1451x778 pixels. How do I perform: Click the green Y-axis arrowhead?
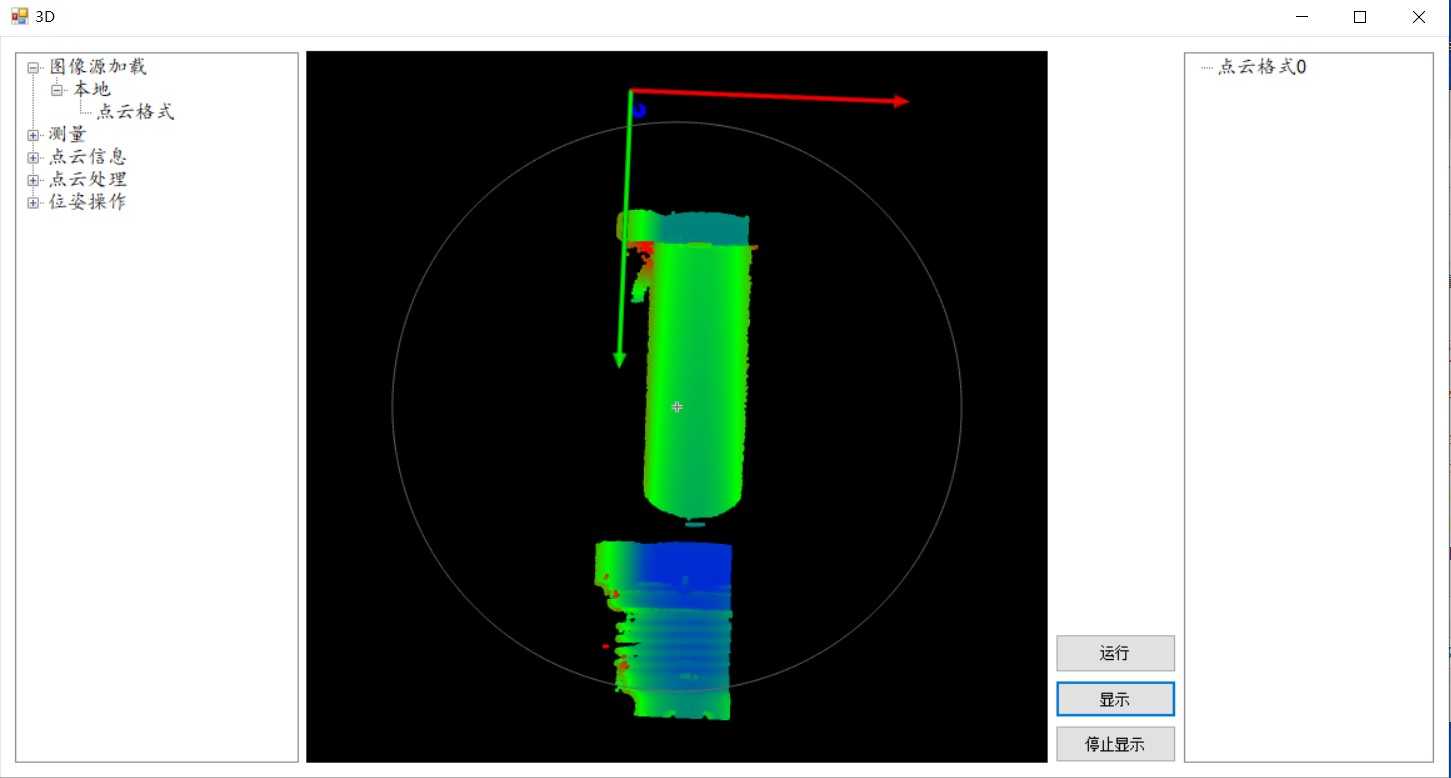[x=620, y=359]
